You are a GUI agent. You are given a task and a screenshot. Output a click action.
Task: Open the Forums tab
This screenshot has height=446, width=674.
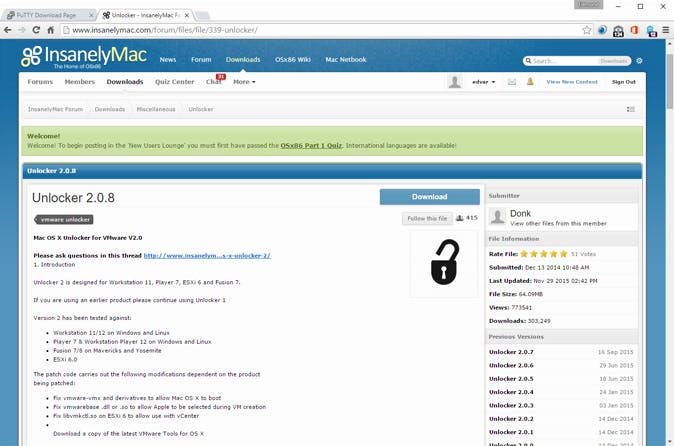40,82
